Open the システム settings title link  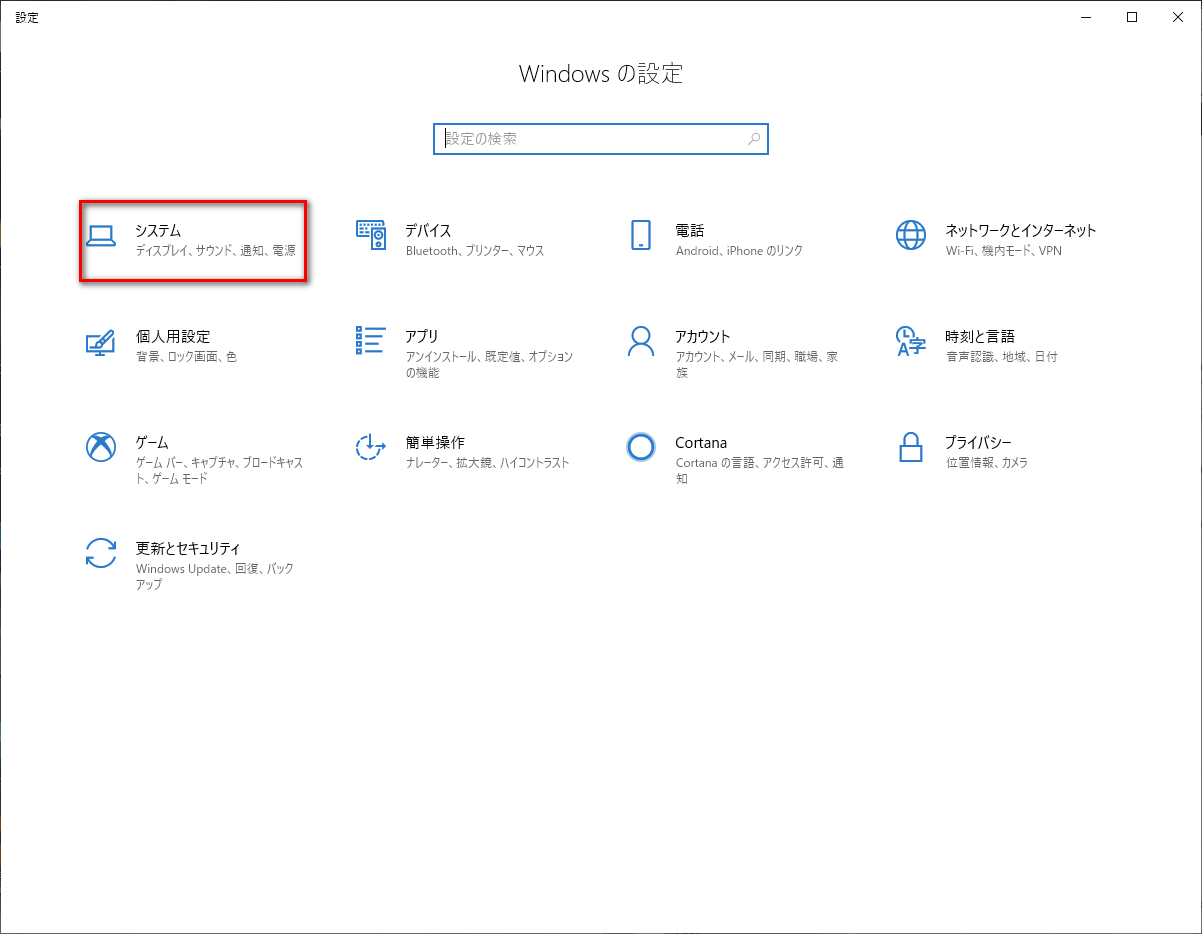[158, 231]
